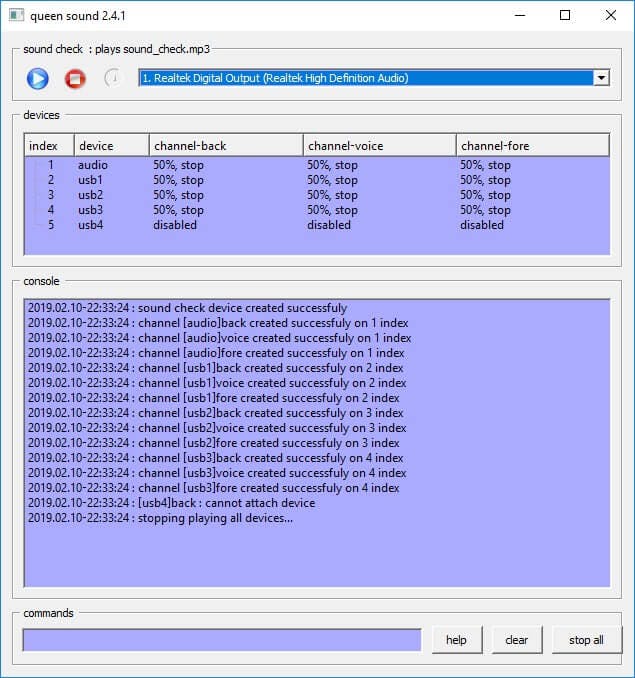Click the channel-back column header
This screenshot has height=678, width=635.
pyautogui.click(x=226, y=146)
